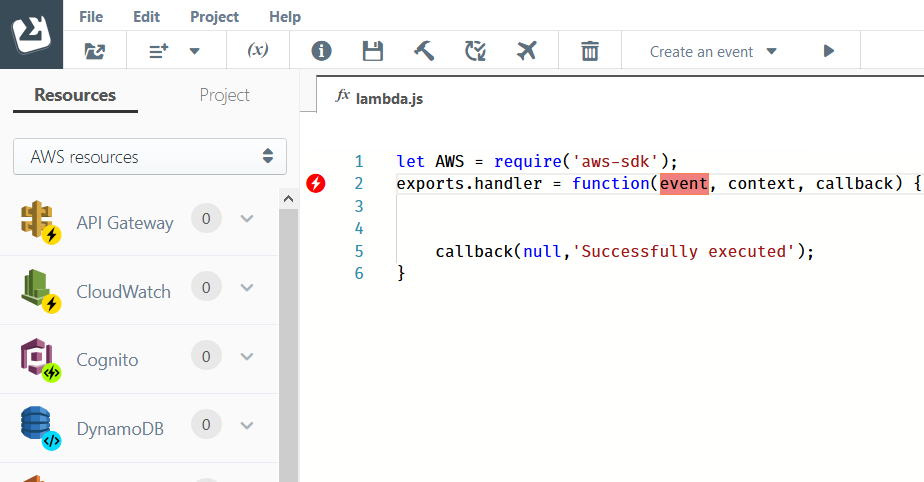The height and width of the screenshot is (482, 924).
Task: Click the refresh with checkmark icon
Action: (475, 51)
